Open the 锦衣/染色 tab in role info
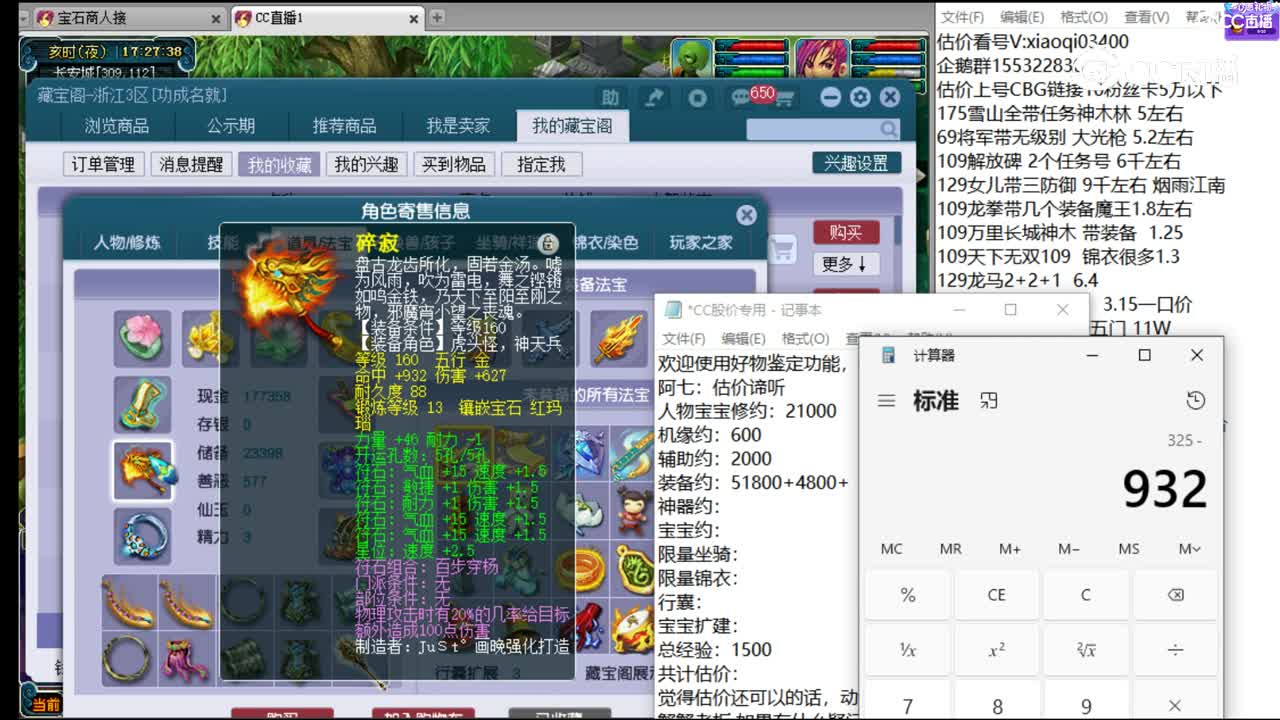Screen dimensions: 1280x720 [605, 243]
